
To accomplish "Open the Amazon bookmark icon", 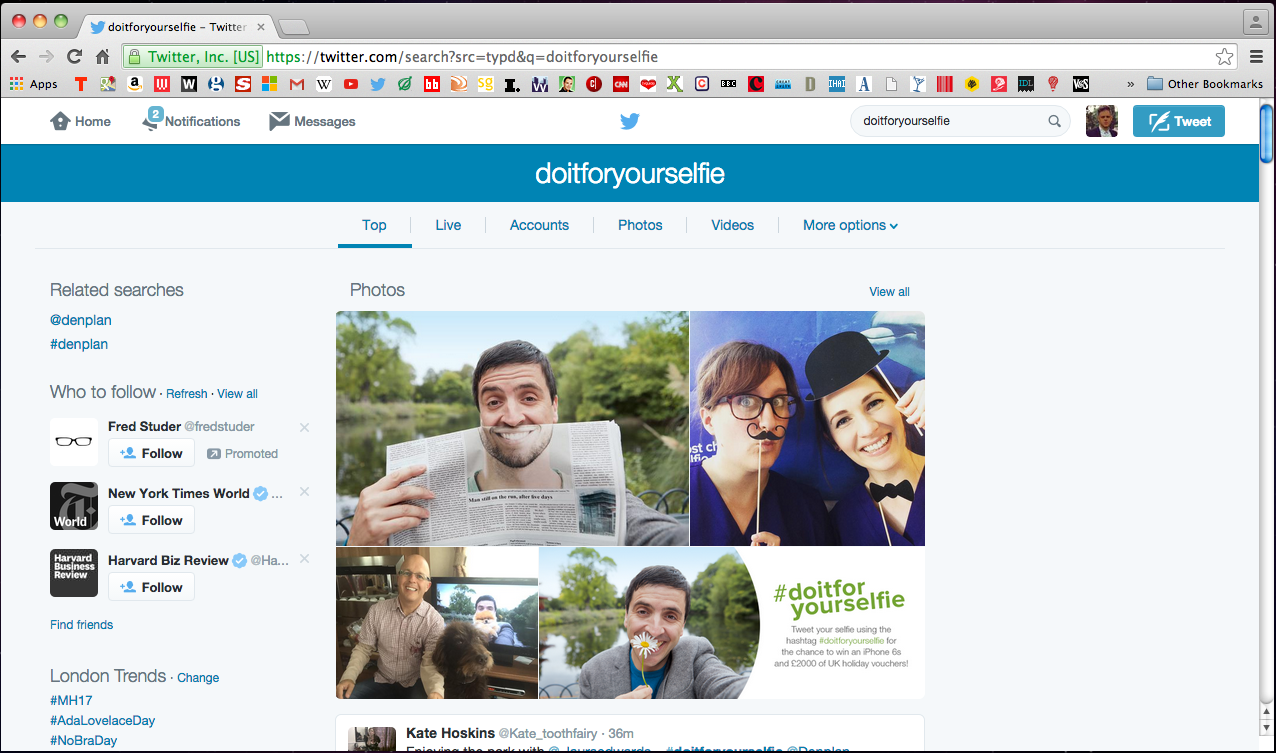I will coord(134,84).
